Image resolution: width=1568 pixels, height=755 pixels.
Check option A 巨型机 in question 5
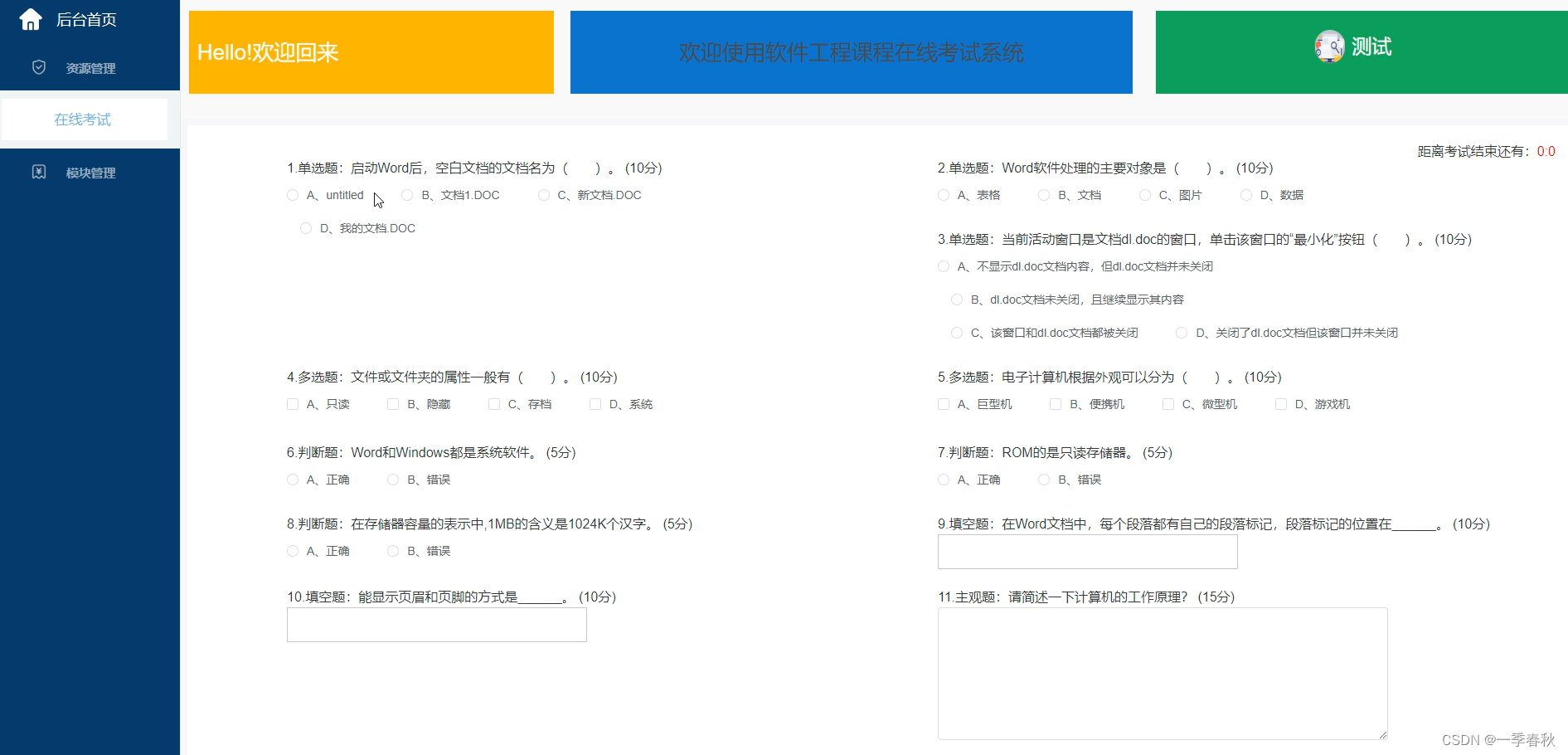pyautogui.click(x=943, y=404)
